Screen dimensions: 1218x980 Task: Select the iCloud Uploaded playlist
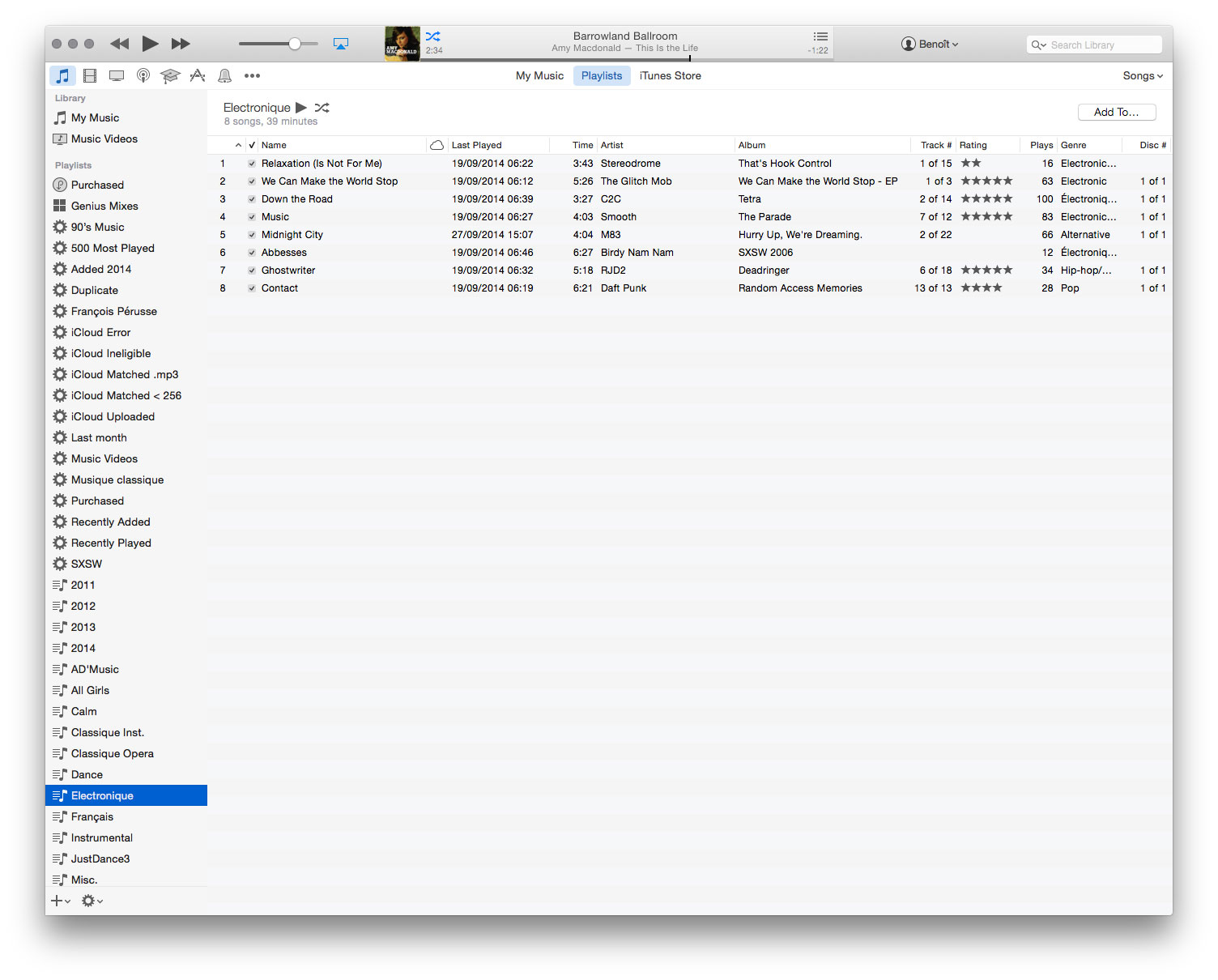(126, 416)
